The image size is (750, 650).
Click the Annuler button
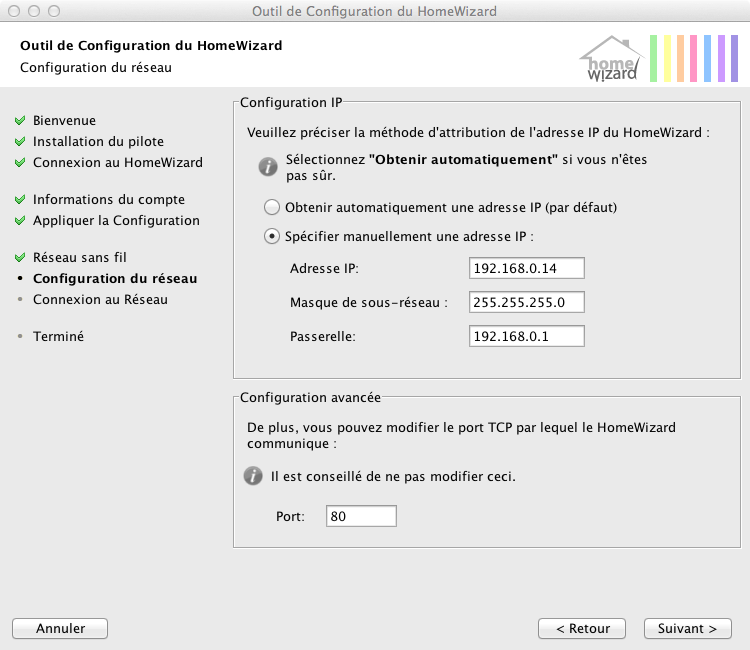tap(60, 628)
